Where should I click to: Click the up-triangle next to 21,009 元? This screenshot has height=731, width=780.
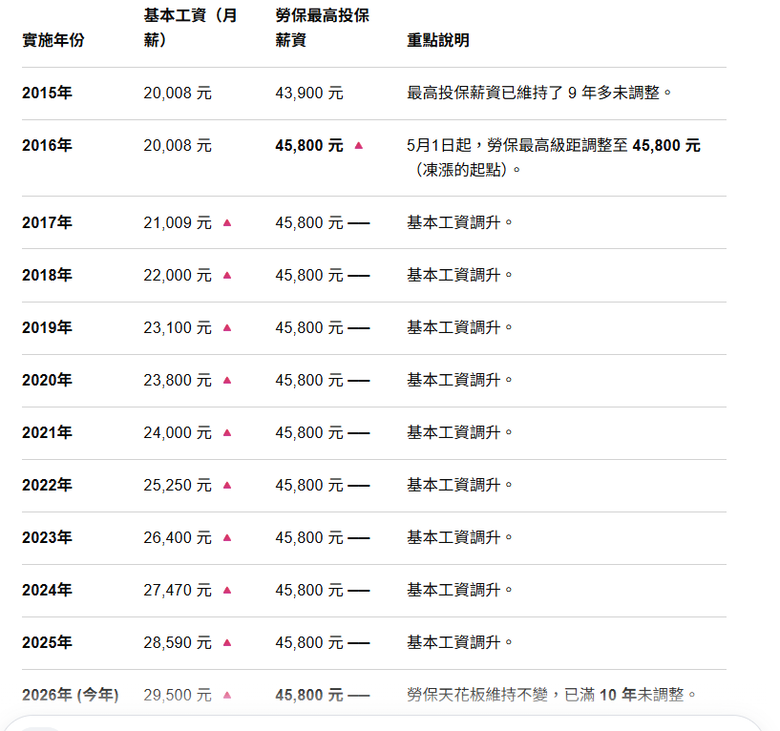pos(227,222)
